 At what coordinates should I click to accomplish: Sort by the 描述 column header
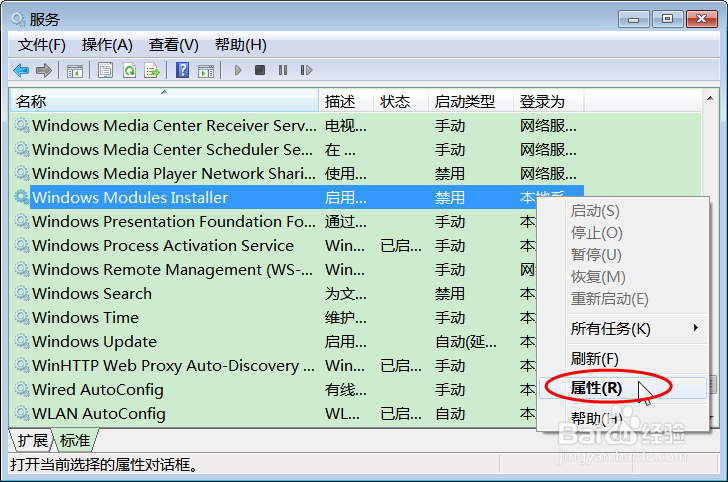pos(346,101)
